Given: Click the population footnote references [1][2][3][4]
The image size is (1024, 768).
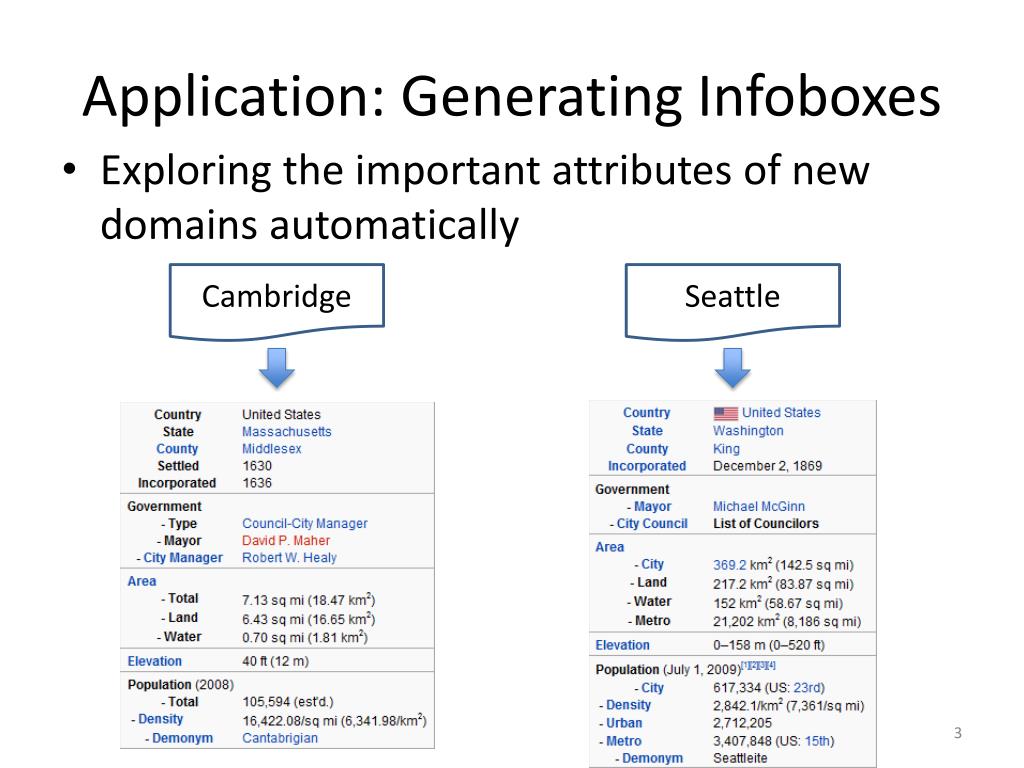Looking at the screenshot, I should pos(758,665).
